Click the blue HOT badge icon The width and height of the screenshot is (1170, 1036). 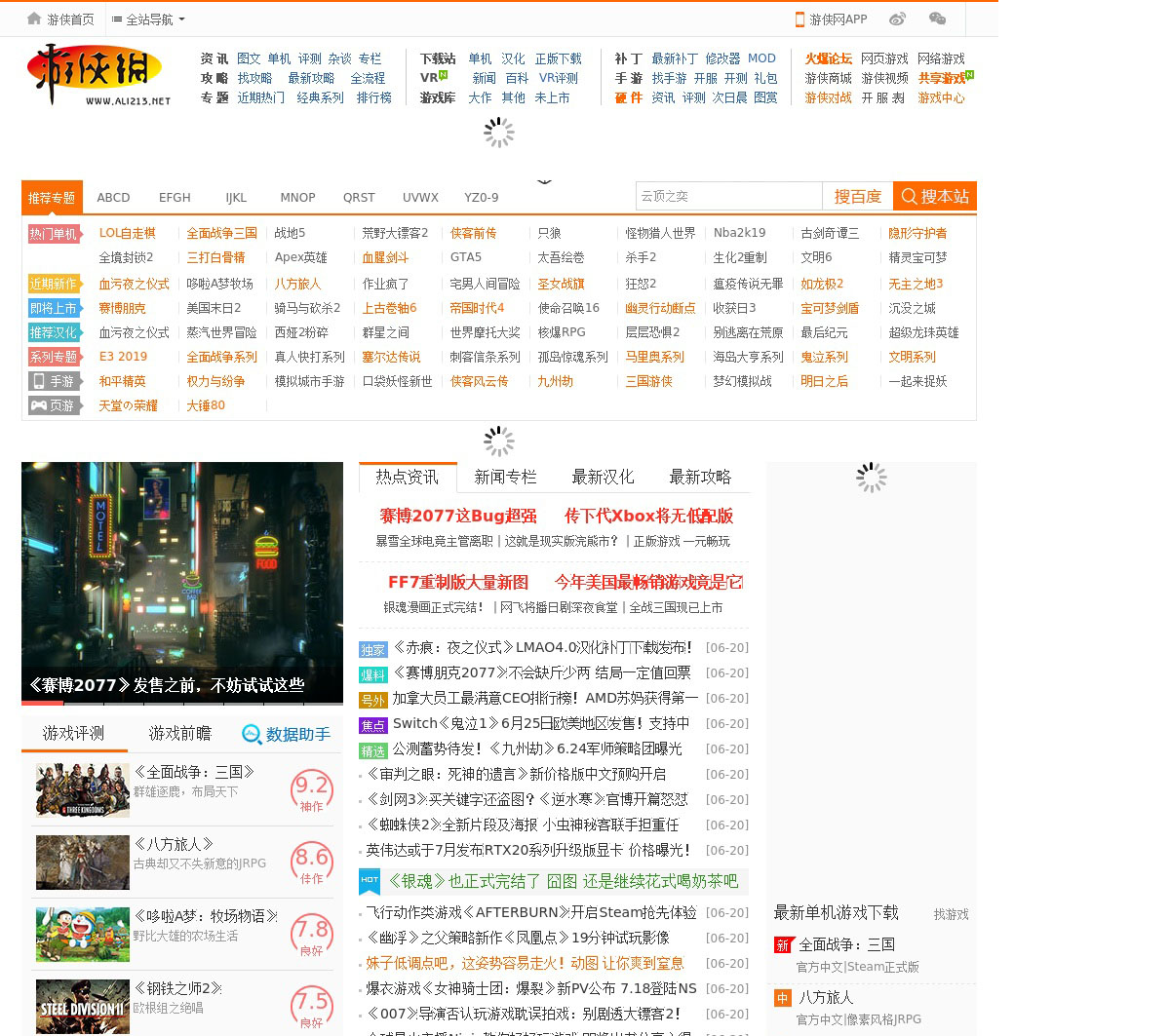click(x=370, y=880)
